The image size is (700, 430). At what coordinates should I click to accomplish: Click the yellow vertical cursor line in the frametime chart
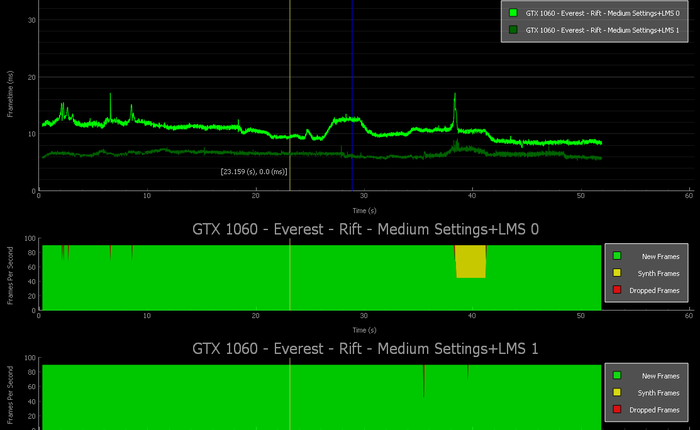click(290, 95)
